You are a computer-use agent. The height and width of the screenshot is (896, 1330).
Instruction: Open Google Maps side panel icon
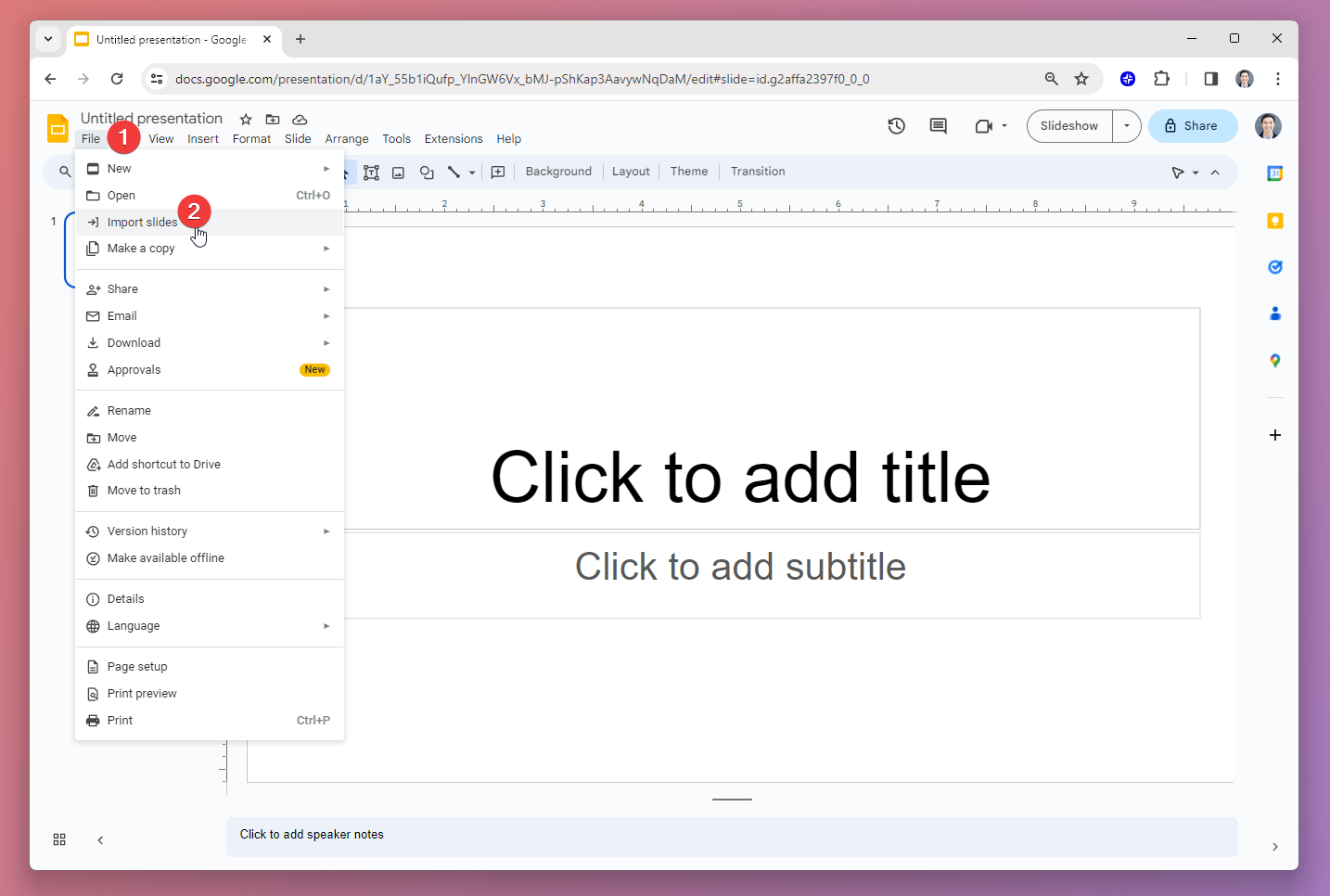coord(1275,361)
